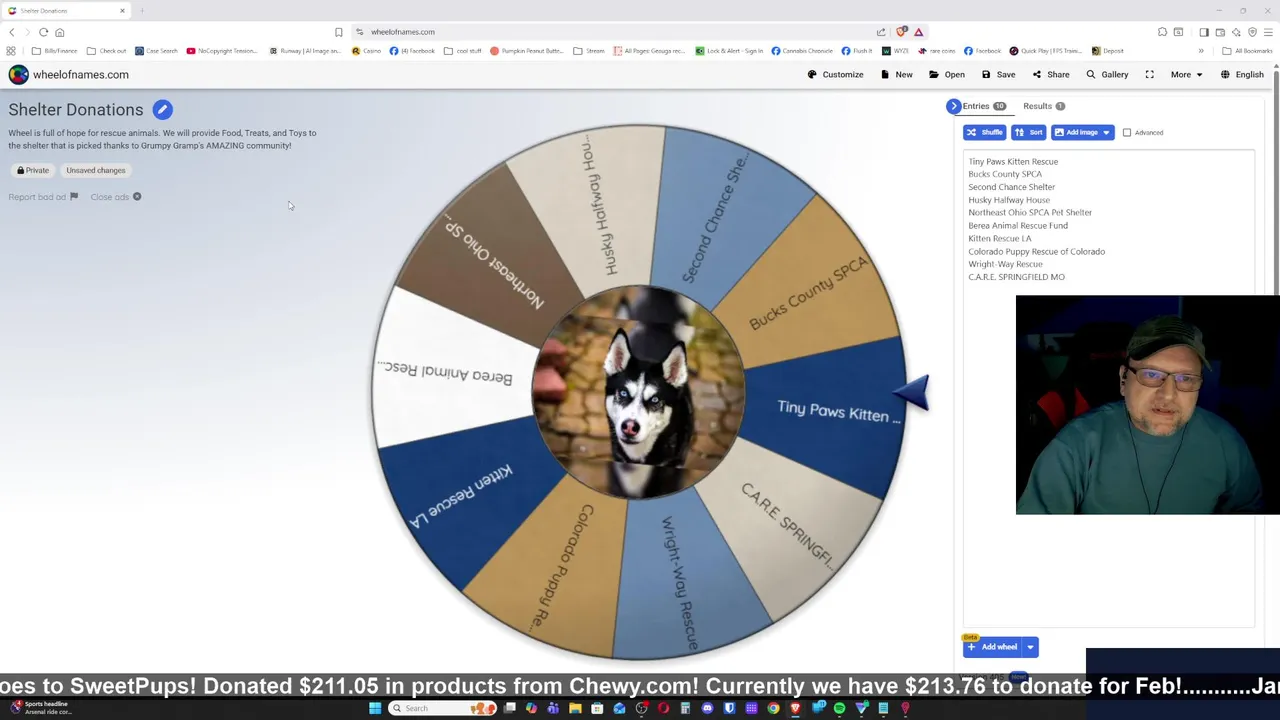
Task: Show more bookmarks with the chevron
Action: (1201, 51)
